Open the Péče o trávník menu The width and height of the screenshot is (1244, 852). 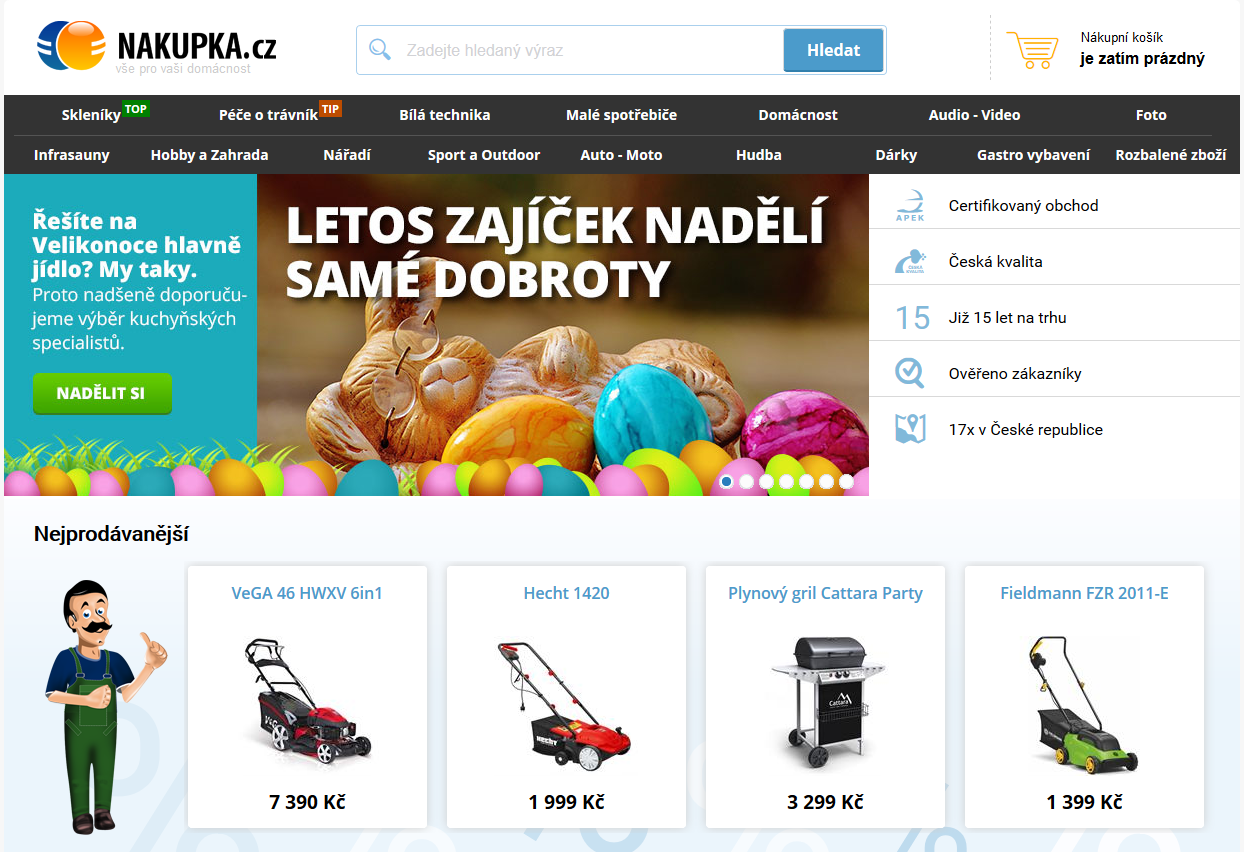268,115
